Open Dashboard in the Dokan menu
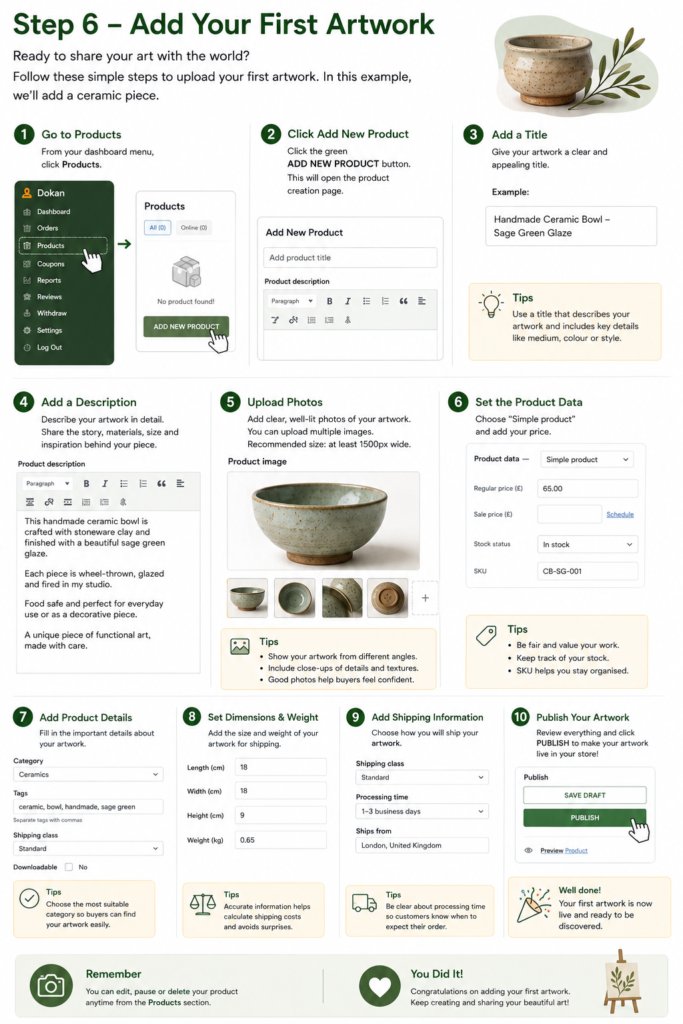 [x=54, y=212]
